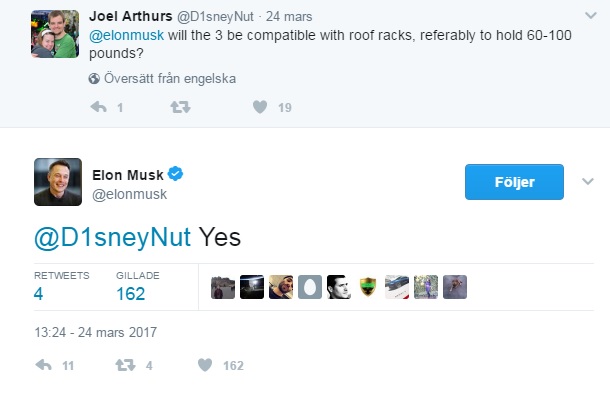610x395 pixels.
Task: Like Elon Musk's tweet with 162 likes
Action: click(205, 365)
